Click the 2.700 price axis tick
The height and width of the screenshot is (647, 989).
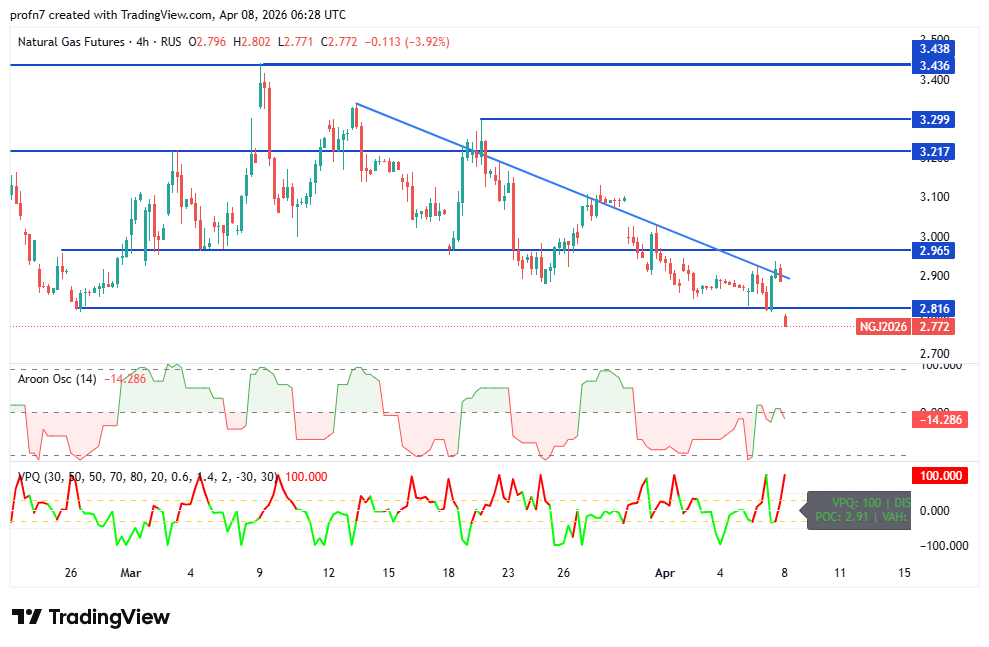(x=934, y=353)
